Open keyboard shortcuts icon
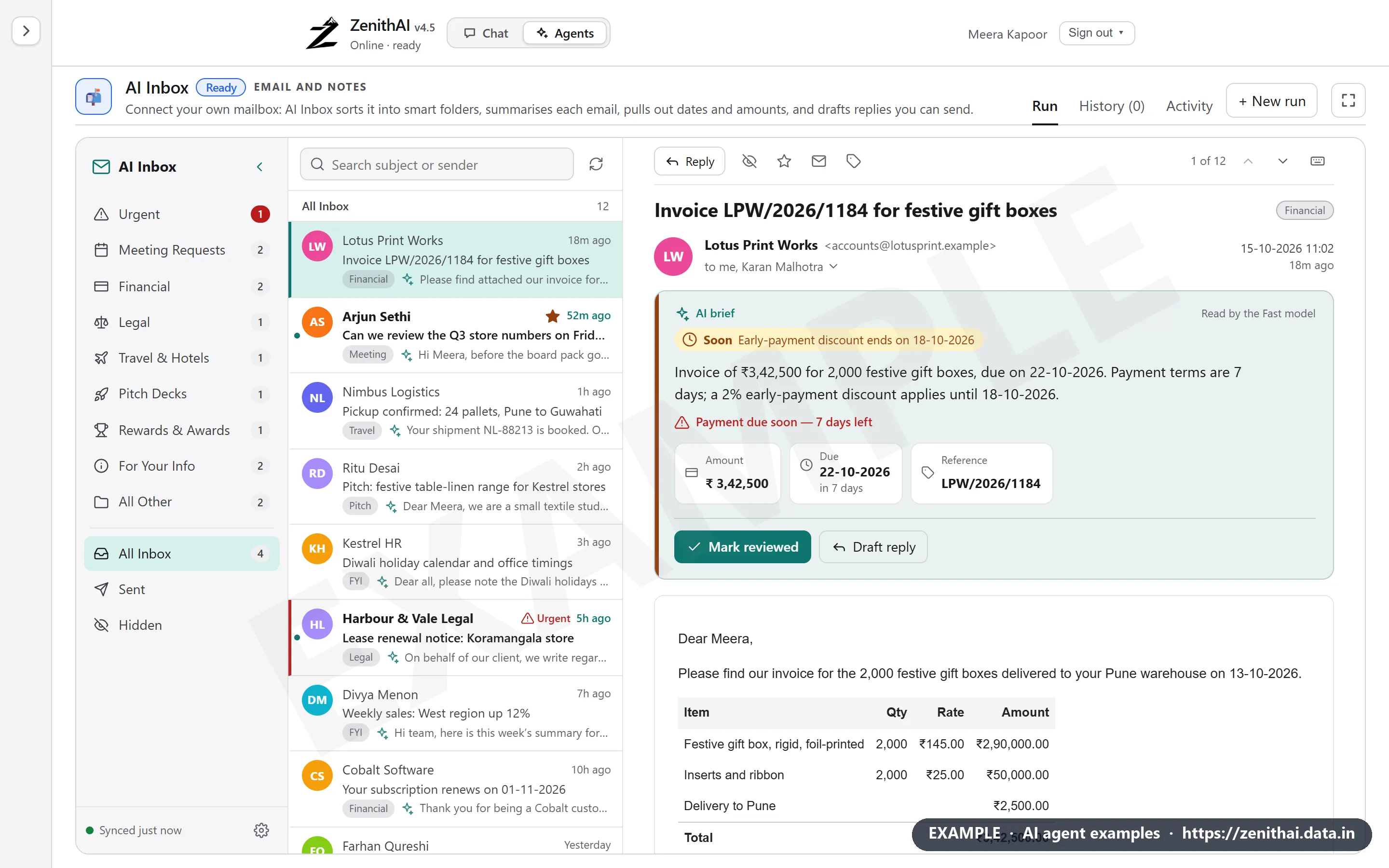 (x=1317, y=162)
